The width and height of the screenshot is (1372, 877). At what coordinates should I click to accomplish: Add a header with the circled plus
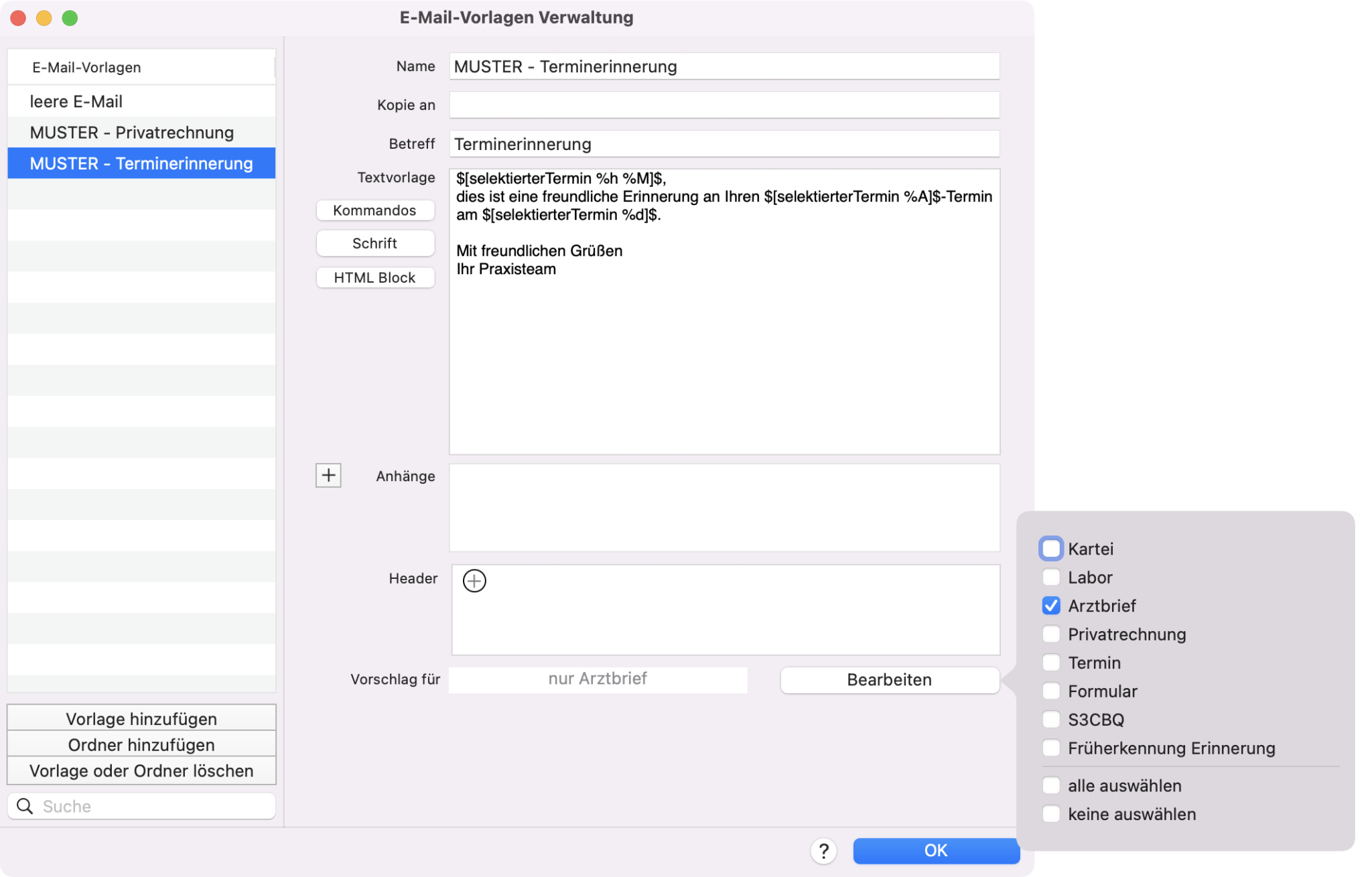(x=474, y=581)
